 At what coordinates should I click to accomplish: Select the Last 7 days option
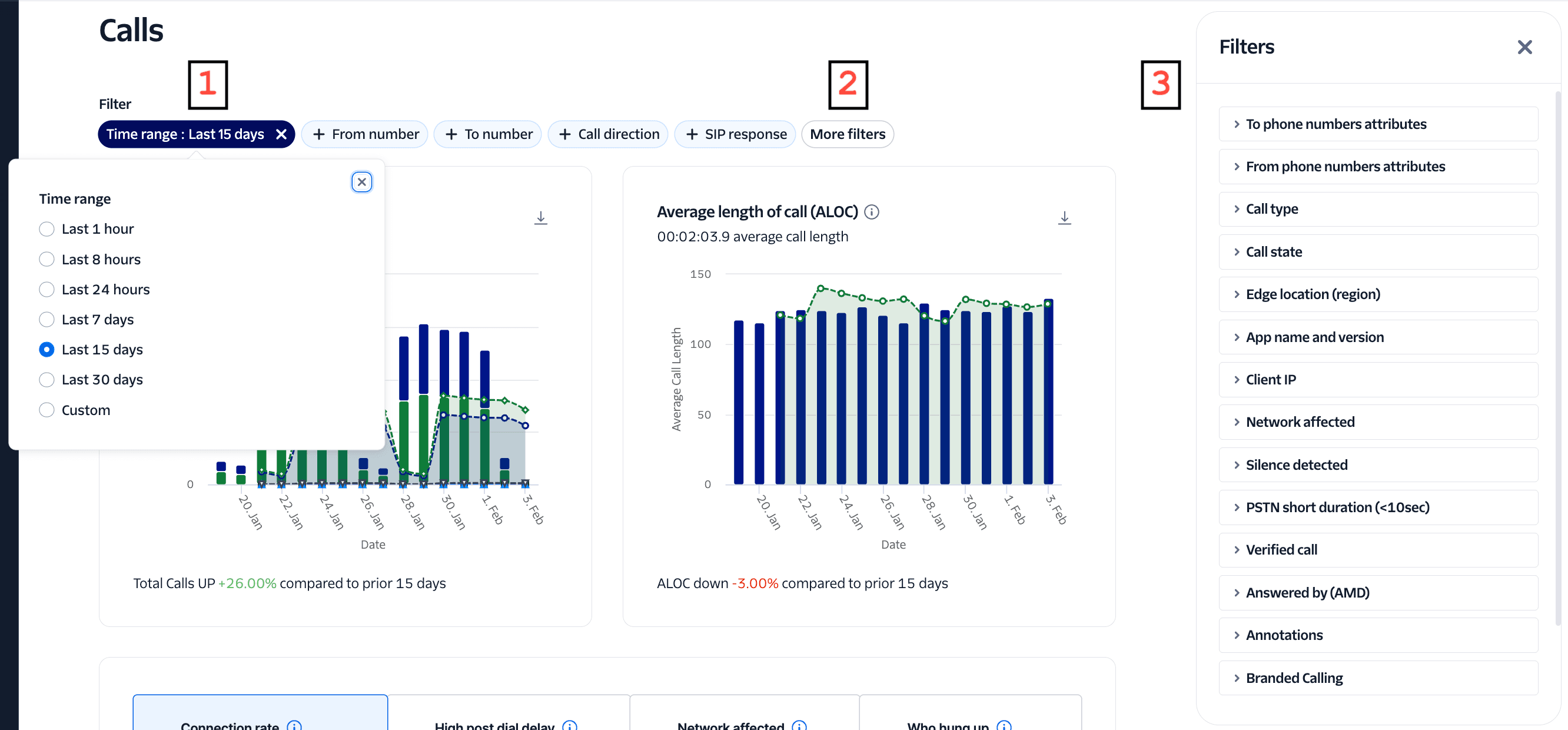click(x=47, y=319)
